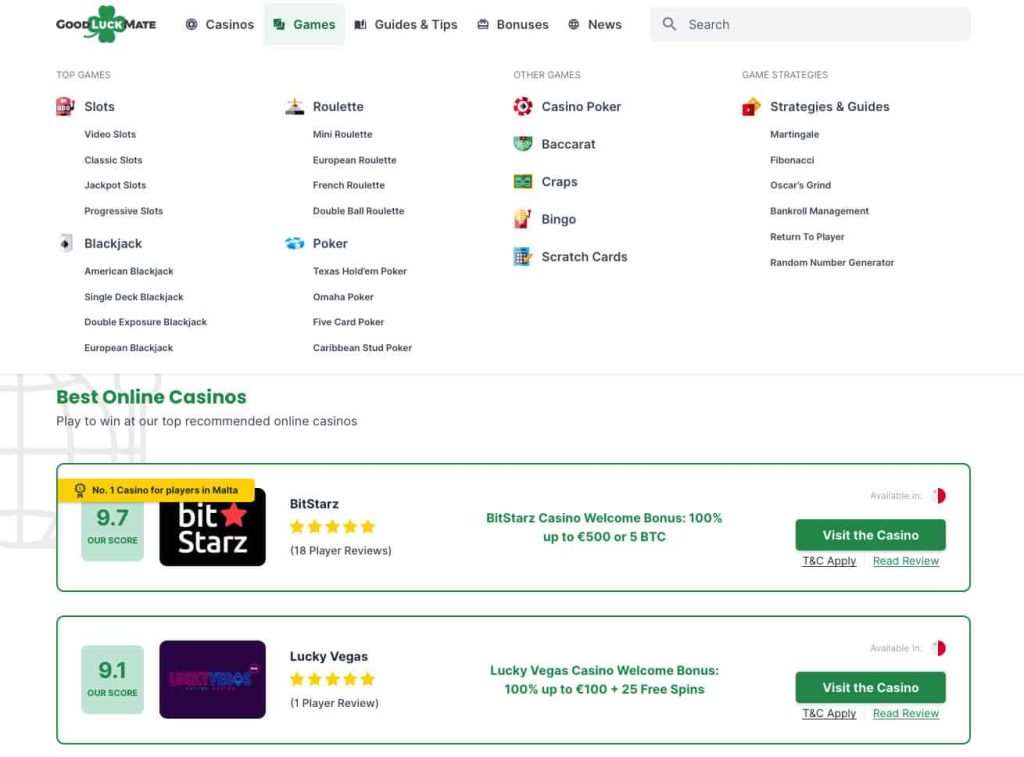Click the BitStarz logo thumbnail
1024x757 pixels.
pyautogui.click(x=212, y=527)
